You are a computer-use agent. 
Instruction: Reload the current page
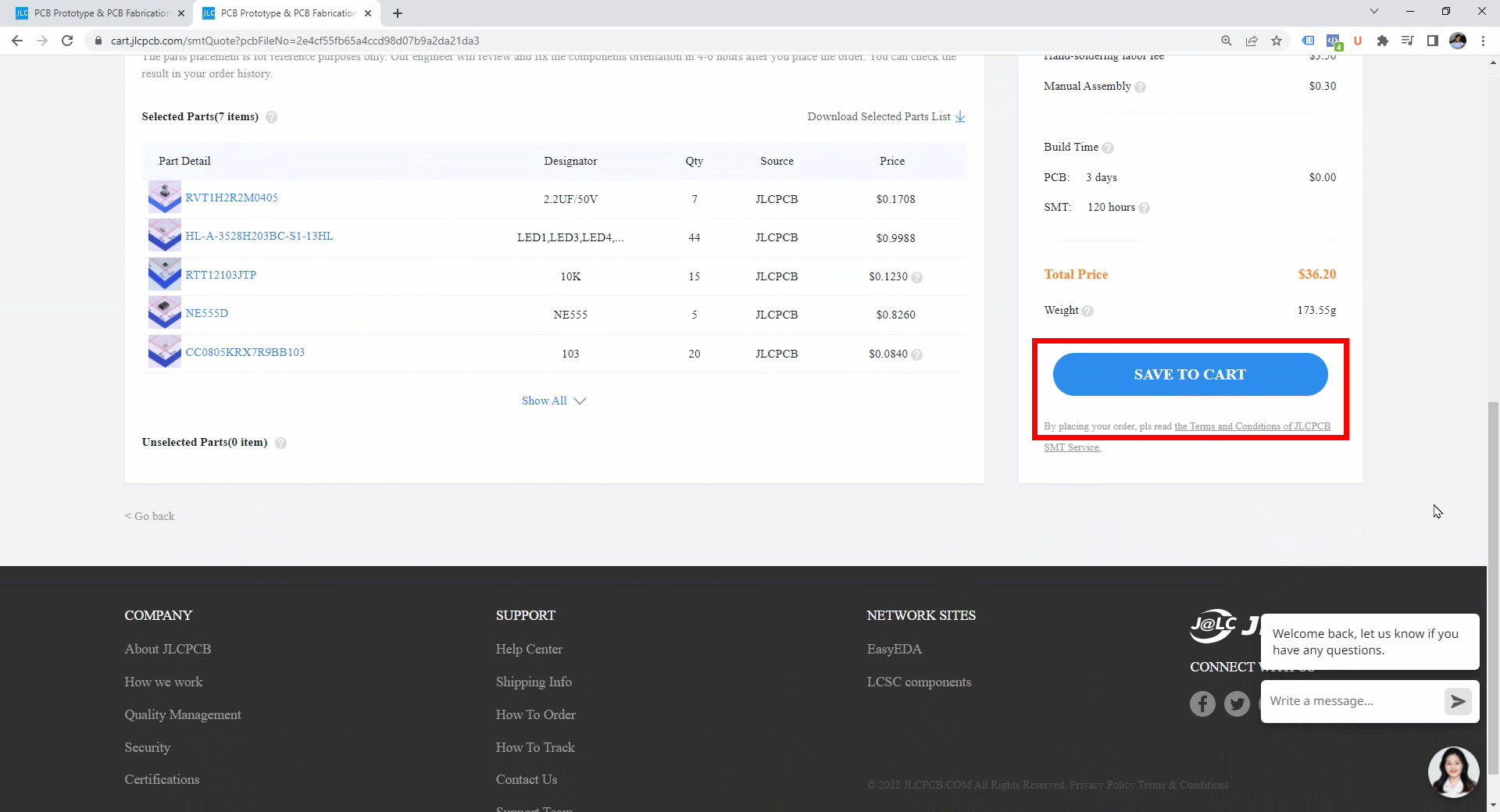tap(67, 41)
